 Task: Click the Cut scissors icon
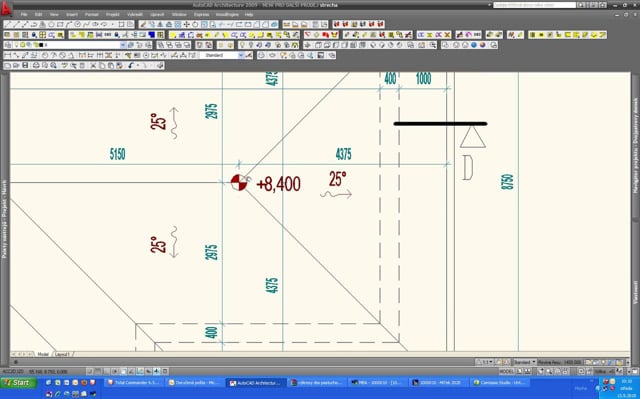click(93, 65)
